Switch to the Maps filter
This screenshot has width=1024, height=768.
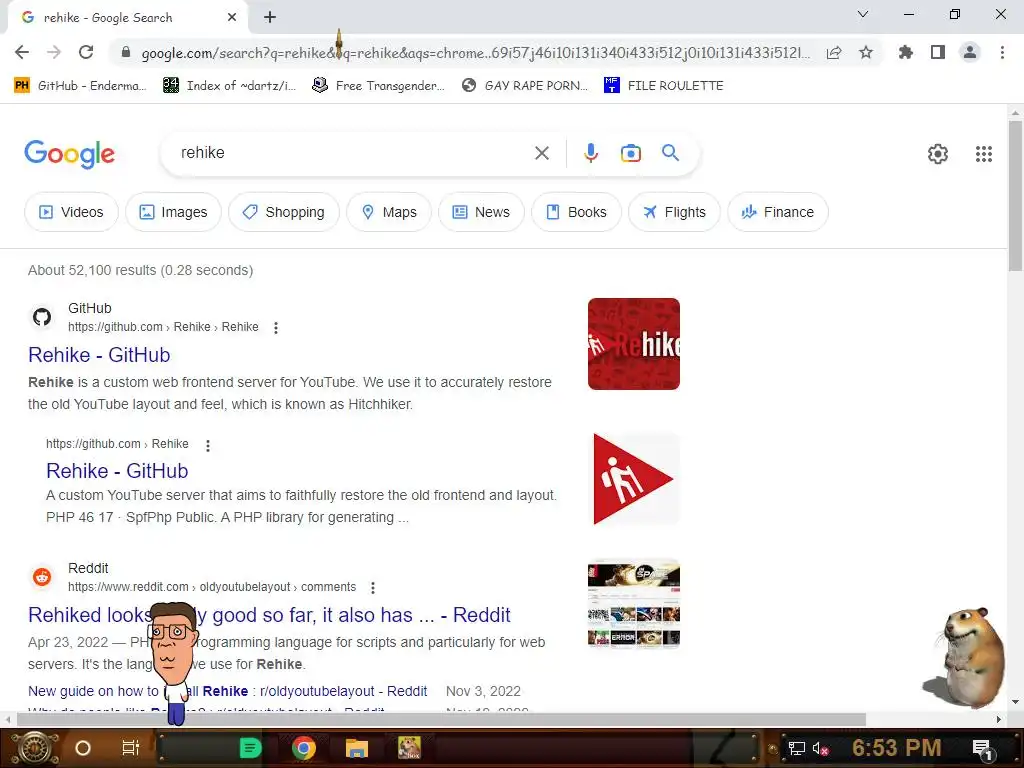point(389,212)
